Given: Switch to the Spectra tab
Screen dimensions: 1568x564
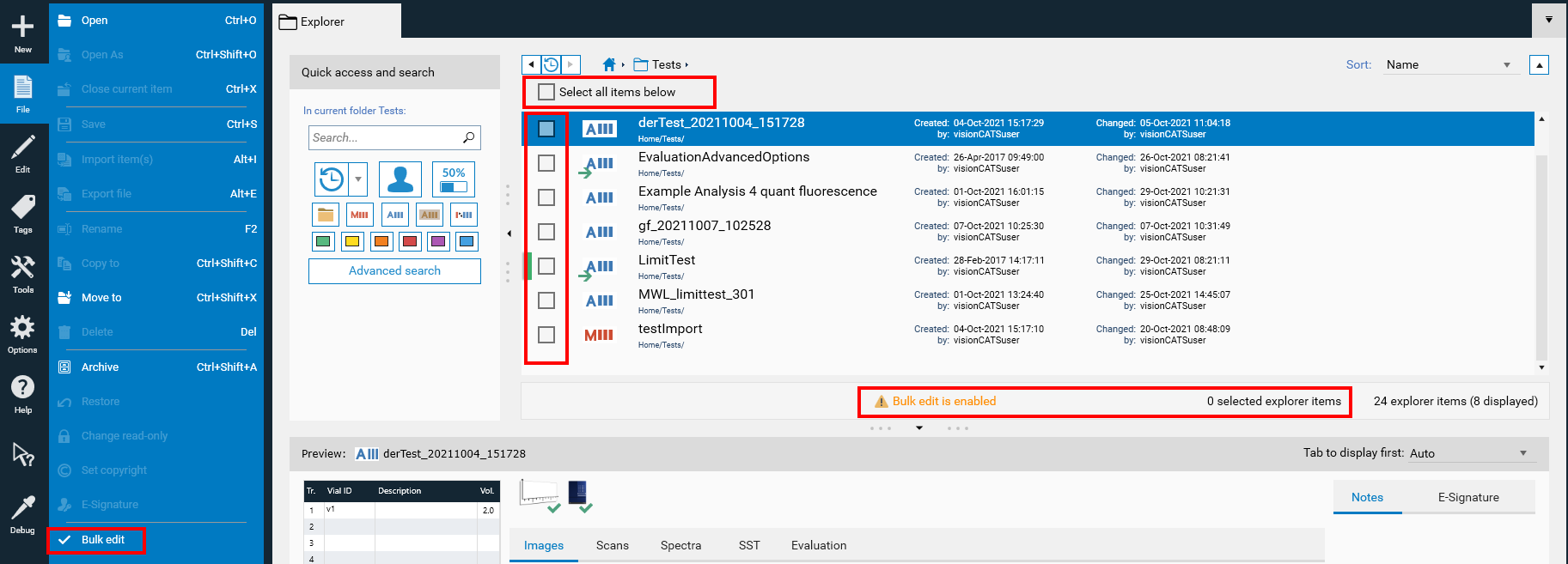Looking at the screenshot, I should click(680, 545).
